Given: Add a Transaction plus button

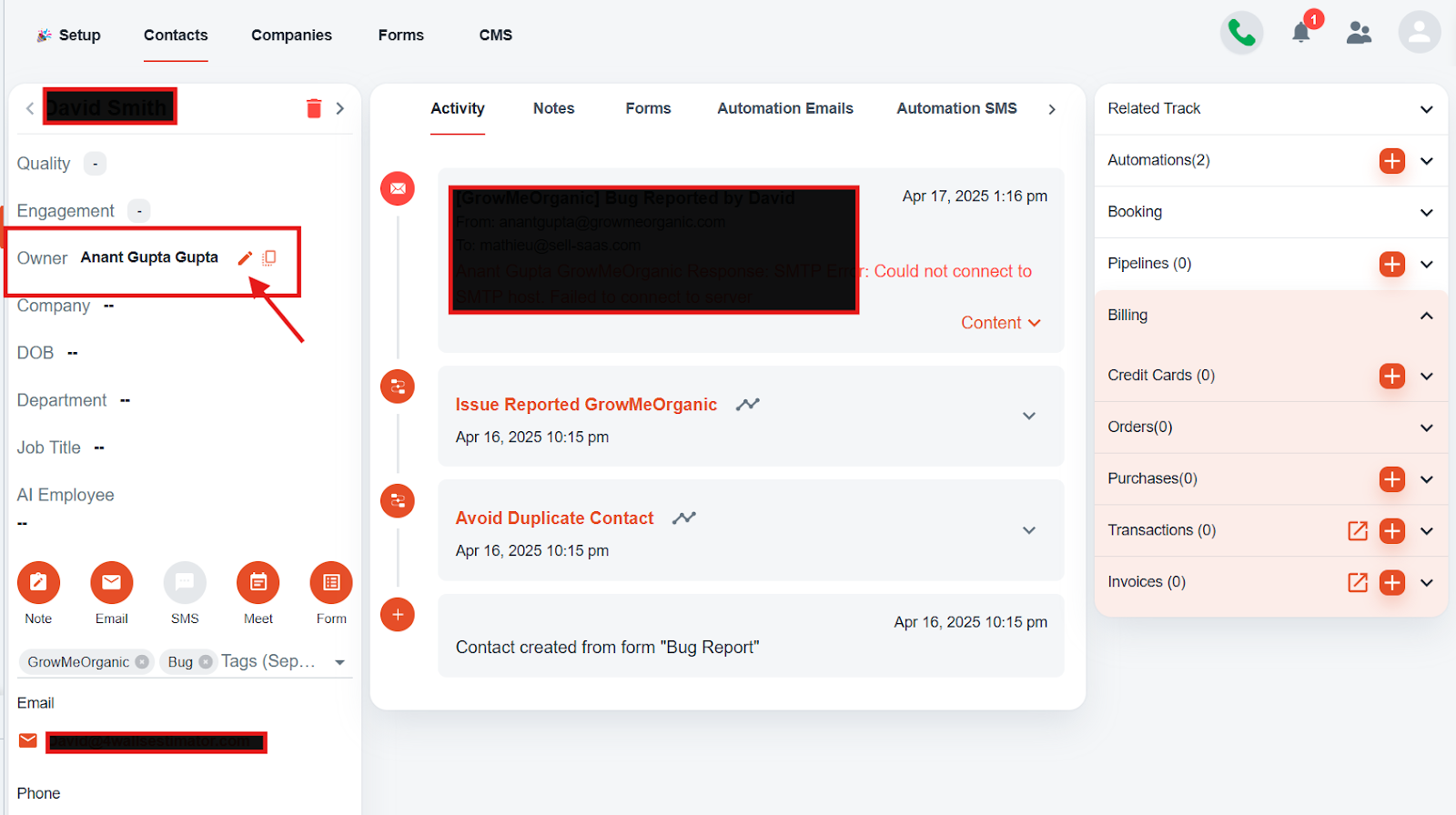Looking at the screenshot, I should click(x=1392, y=531).
